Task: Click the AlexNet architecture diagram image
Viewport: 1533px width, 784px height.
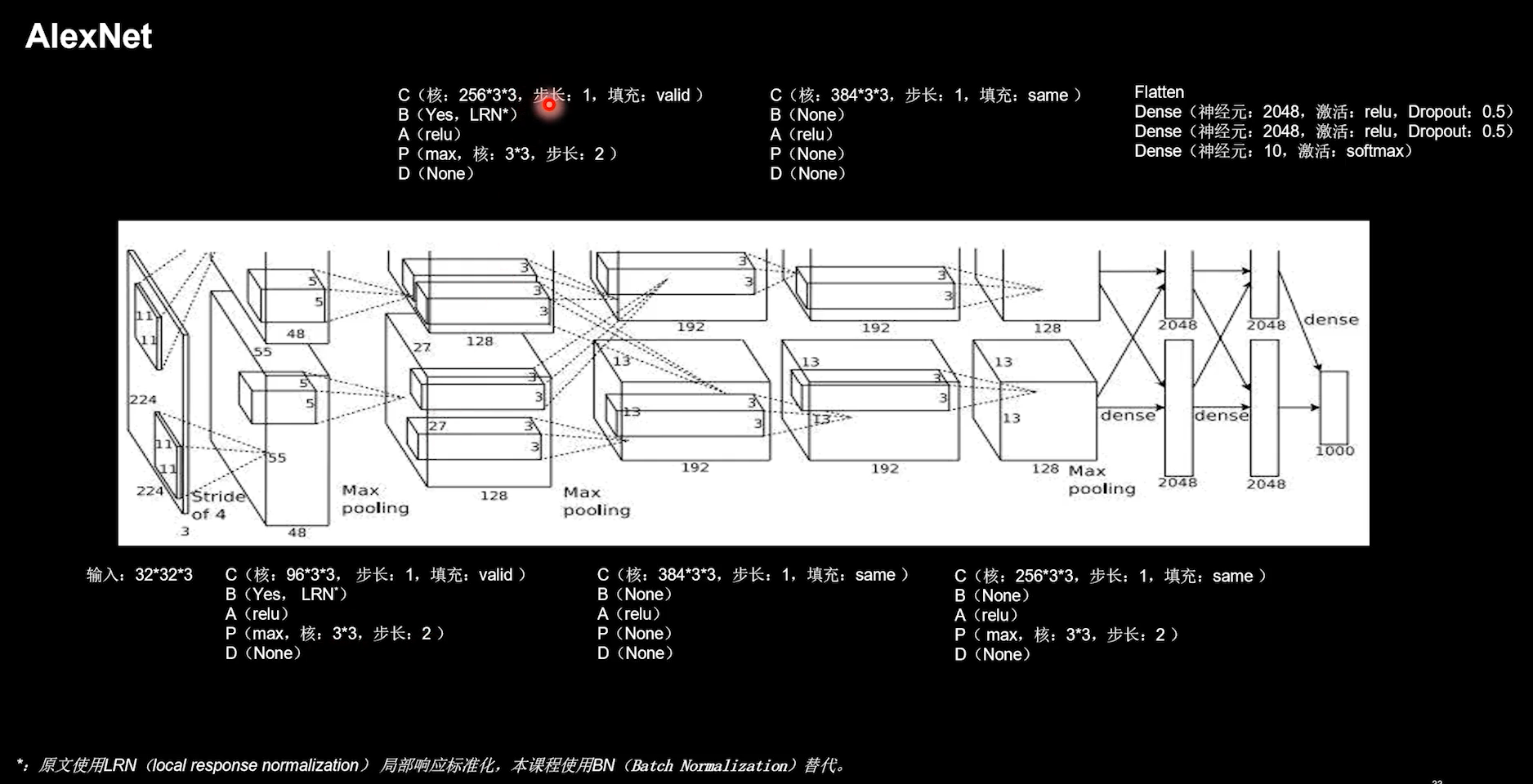Action: [744, 383]
